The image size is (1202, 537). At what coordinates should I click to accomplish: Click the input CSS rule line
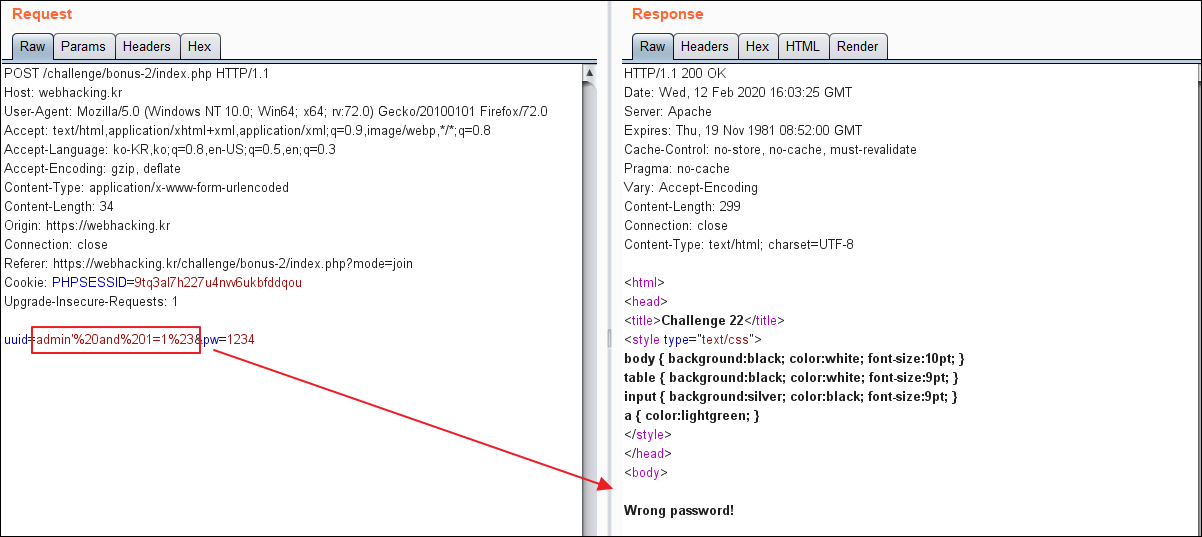tap(791, 397)
